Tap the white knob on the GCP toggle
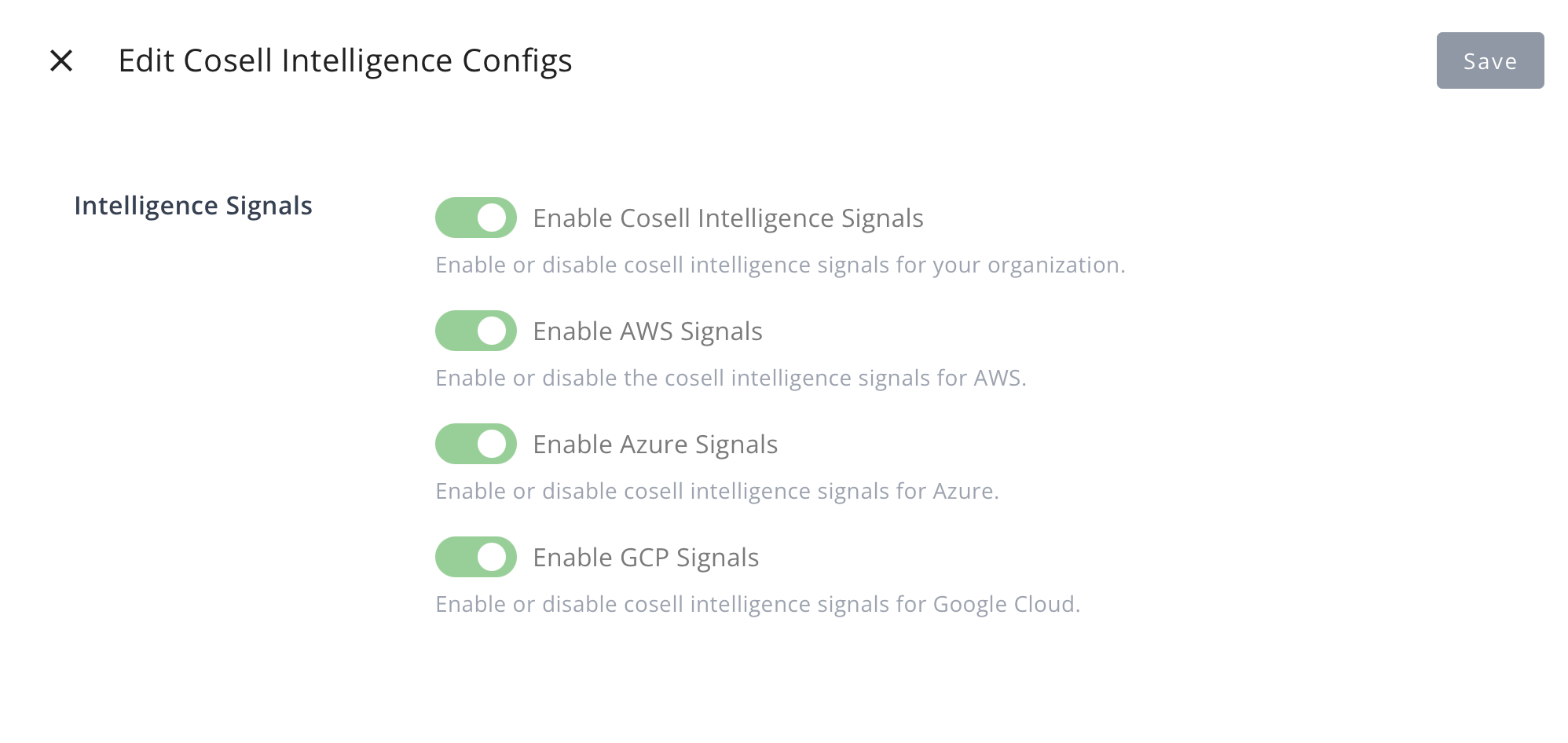The image size is (1568, 743). (x=492, y=557)
